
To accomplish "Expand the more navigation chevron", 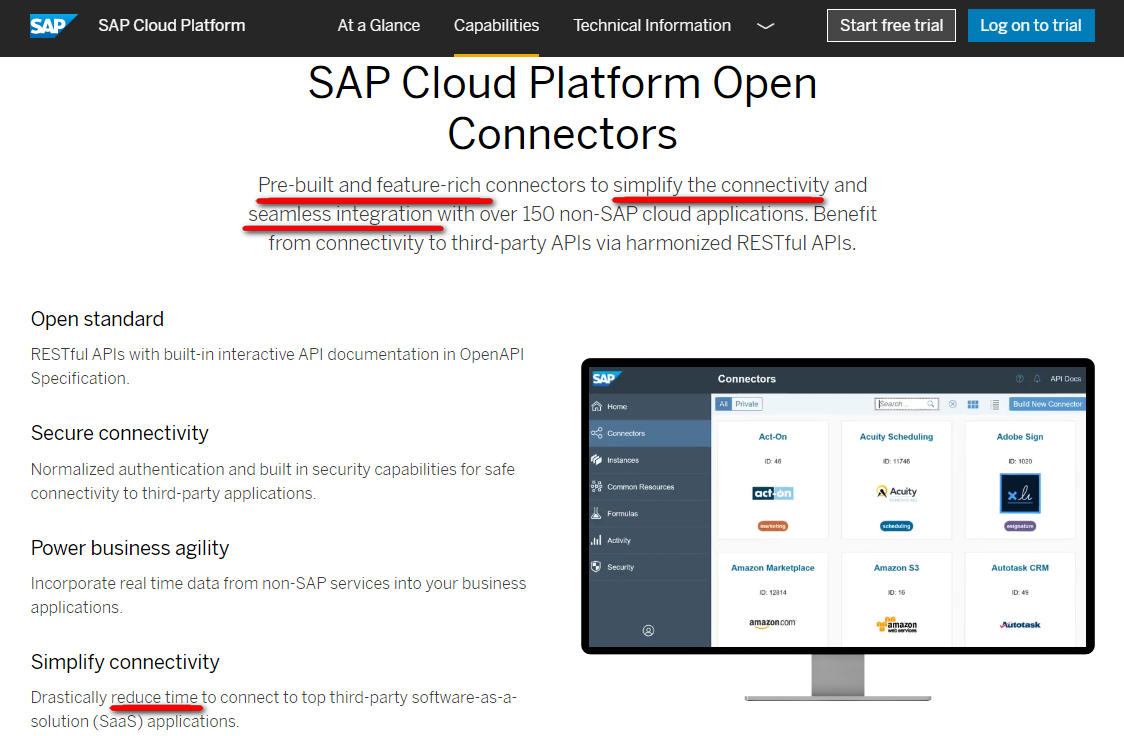I will click(x=766, y=26).
